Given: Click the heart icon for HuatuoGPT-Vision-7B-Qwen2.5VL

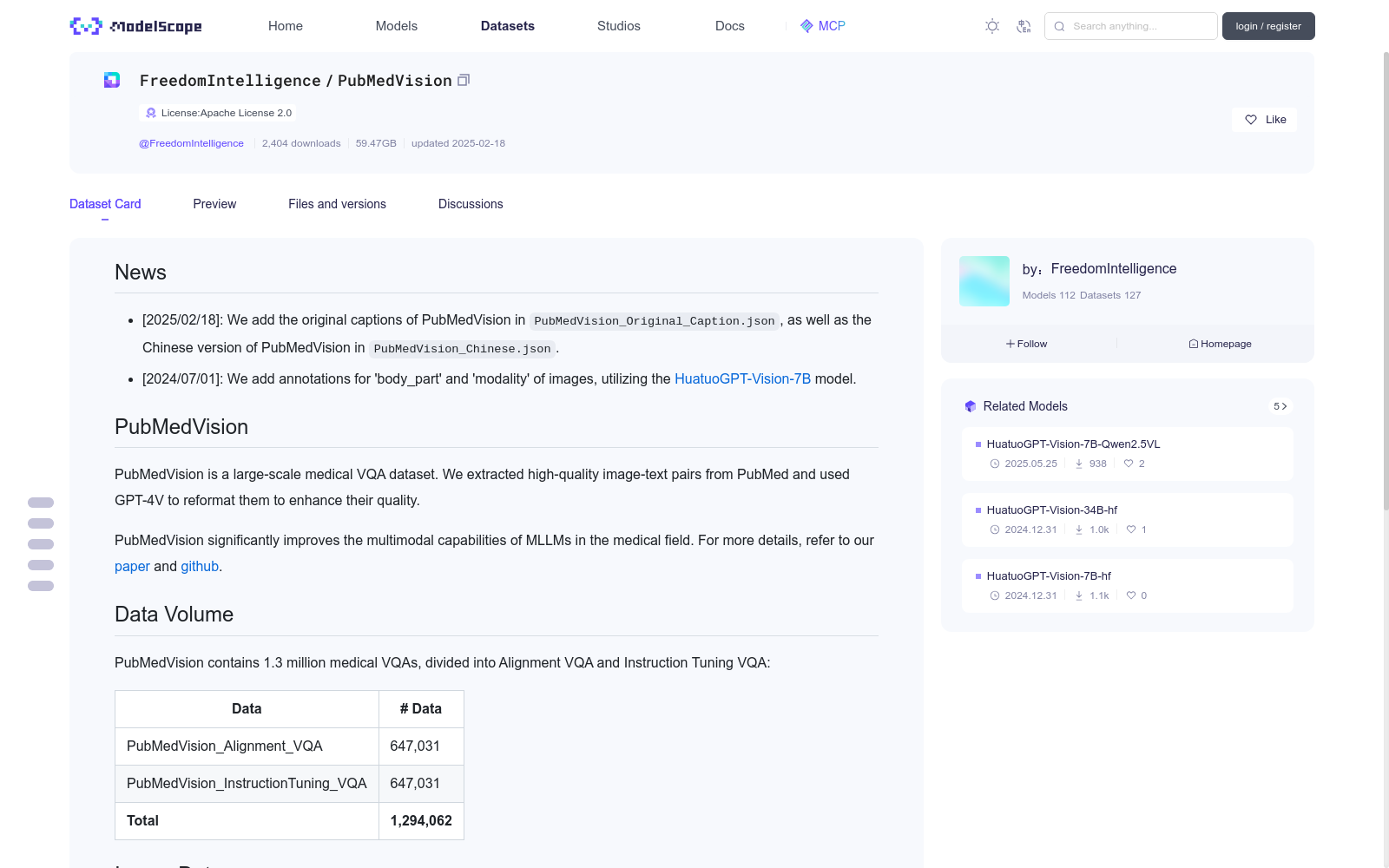Looking at the screenshot, I should click(x=1129, y=464).
